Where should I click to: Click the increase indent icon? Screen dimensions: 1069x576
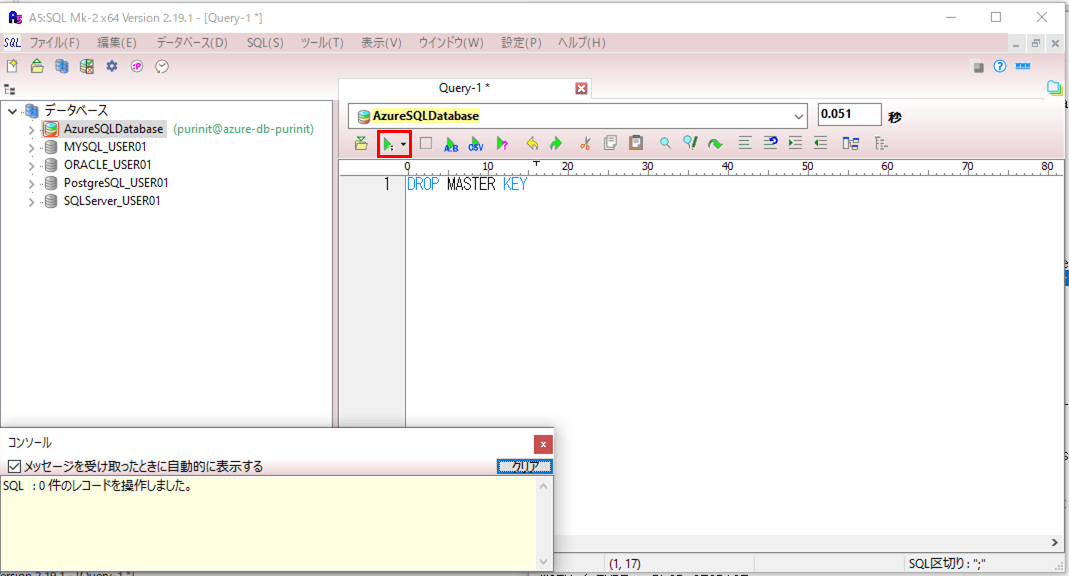[795, 142]
